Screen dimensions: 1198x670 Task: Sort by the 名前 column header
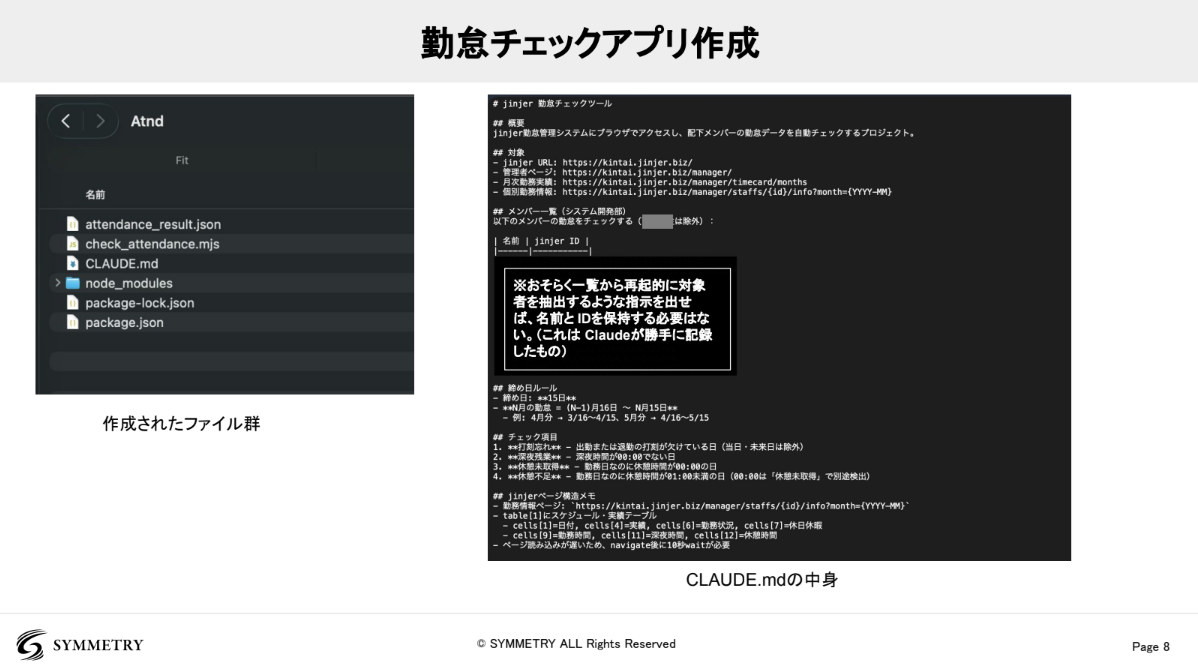(95, 195)
